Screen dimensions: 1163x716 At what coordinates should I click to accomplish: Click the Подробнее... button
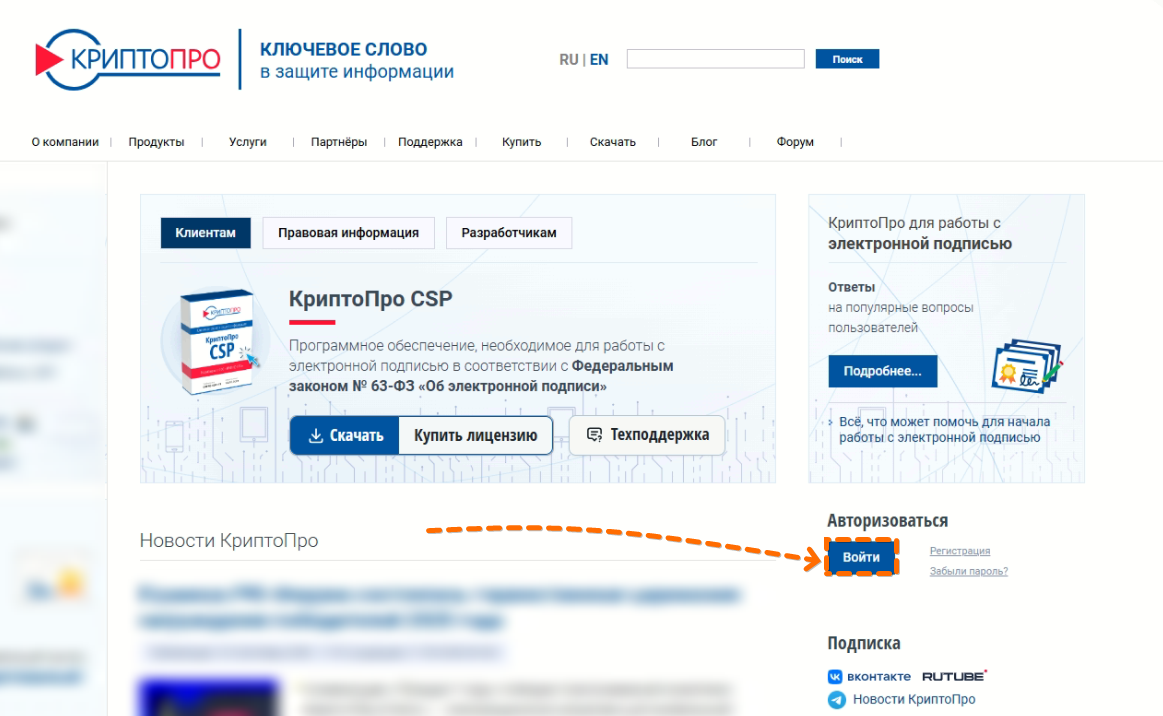pyautogui.click(x=883, y=371)
